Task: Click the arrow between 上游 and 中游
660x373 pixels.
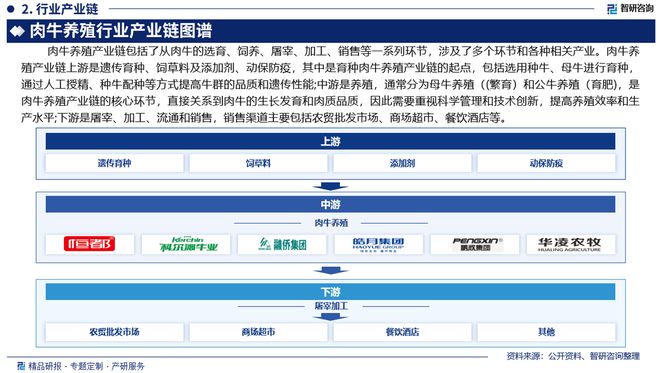Action: pos(330,186)
